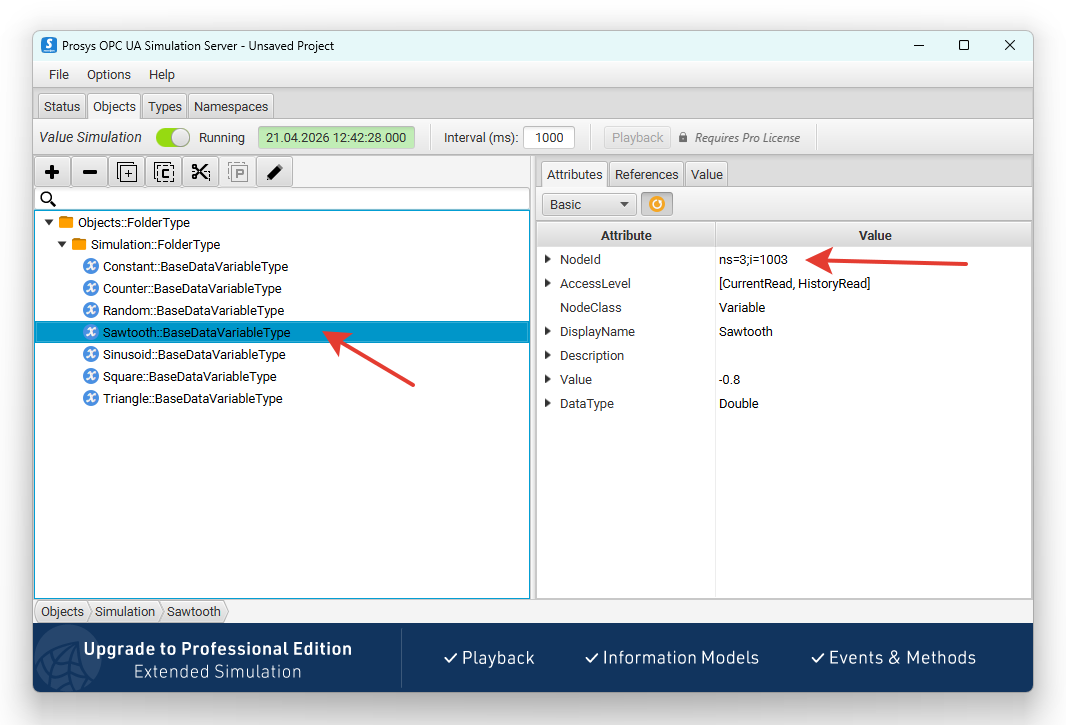Open the Basic attribute view dropdown
The width and height of the screenshot is (1066, 725).
589,204
